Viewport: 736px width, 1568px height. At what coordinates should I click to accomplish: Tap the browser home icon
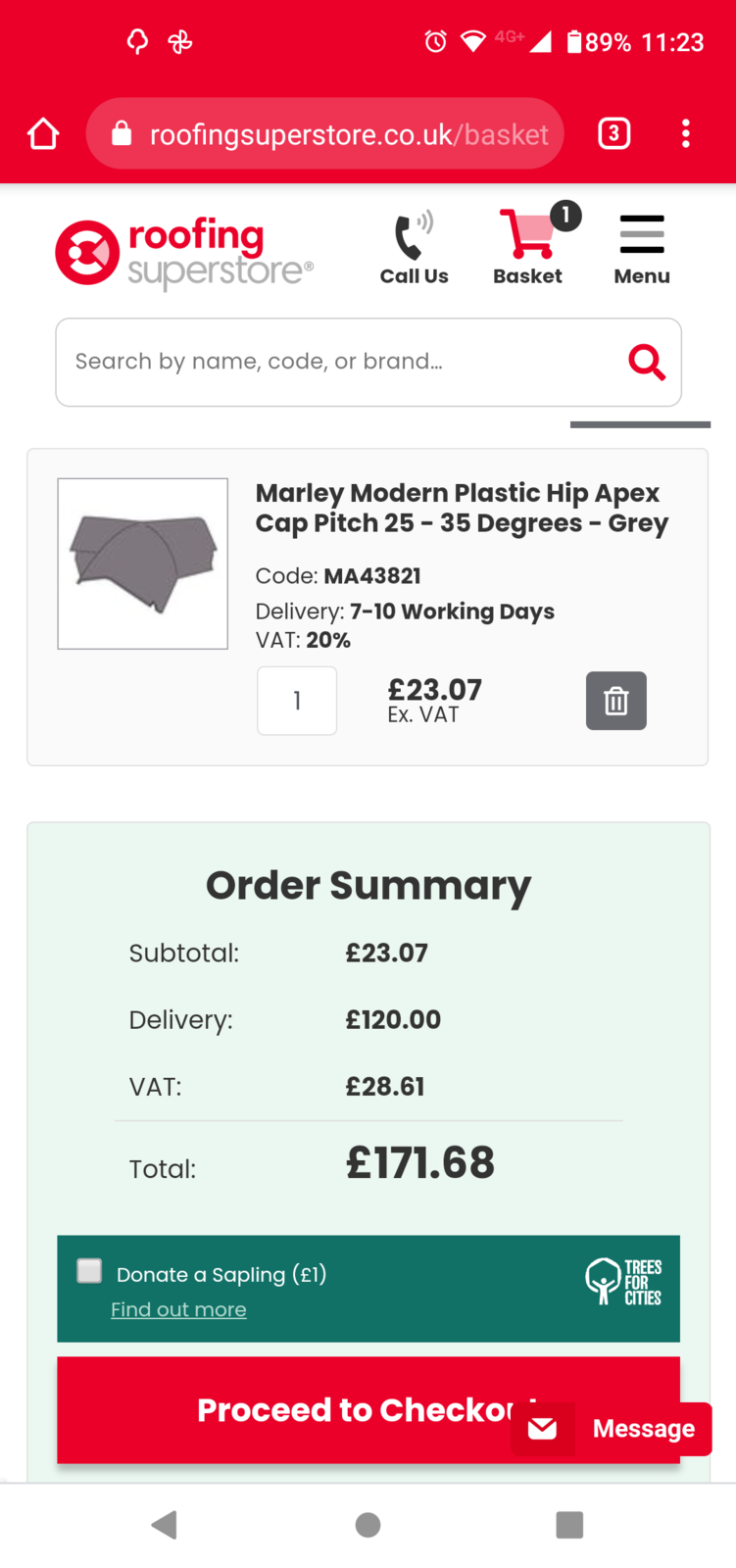(x=43, y=133)
